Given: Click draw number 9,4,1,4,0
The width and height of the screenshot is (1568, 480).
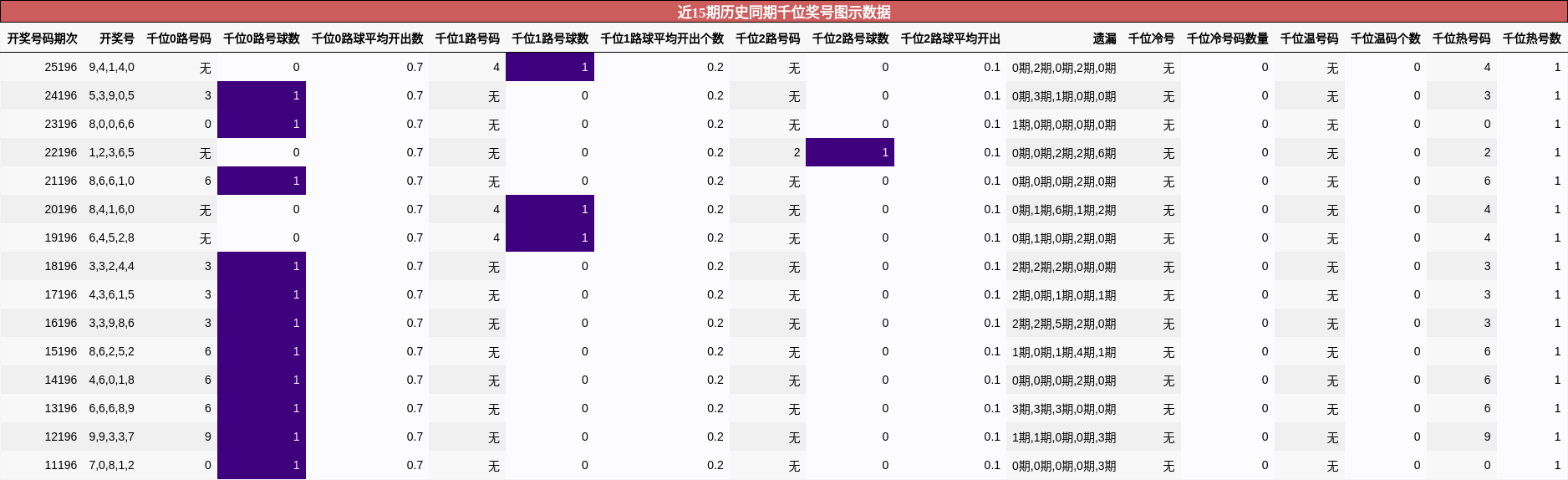Looking at the screenshot, I should [112, 67].
